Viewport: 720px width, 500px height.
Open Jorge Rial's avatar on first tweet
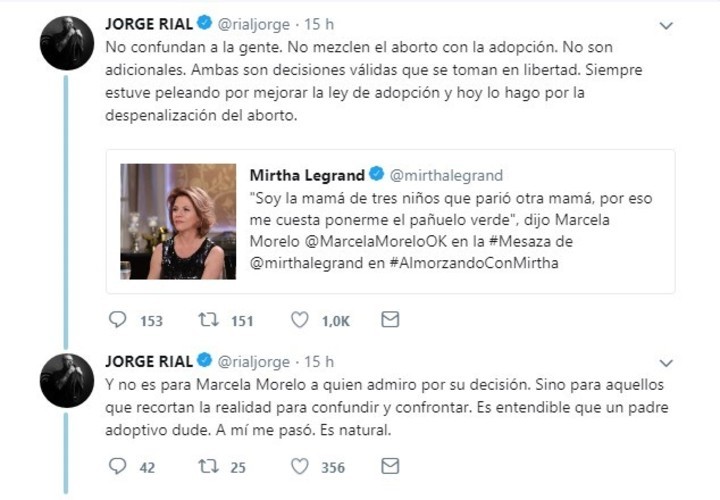(67, 44)
